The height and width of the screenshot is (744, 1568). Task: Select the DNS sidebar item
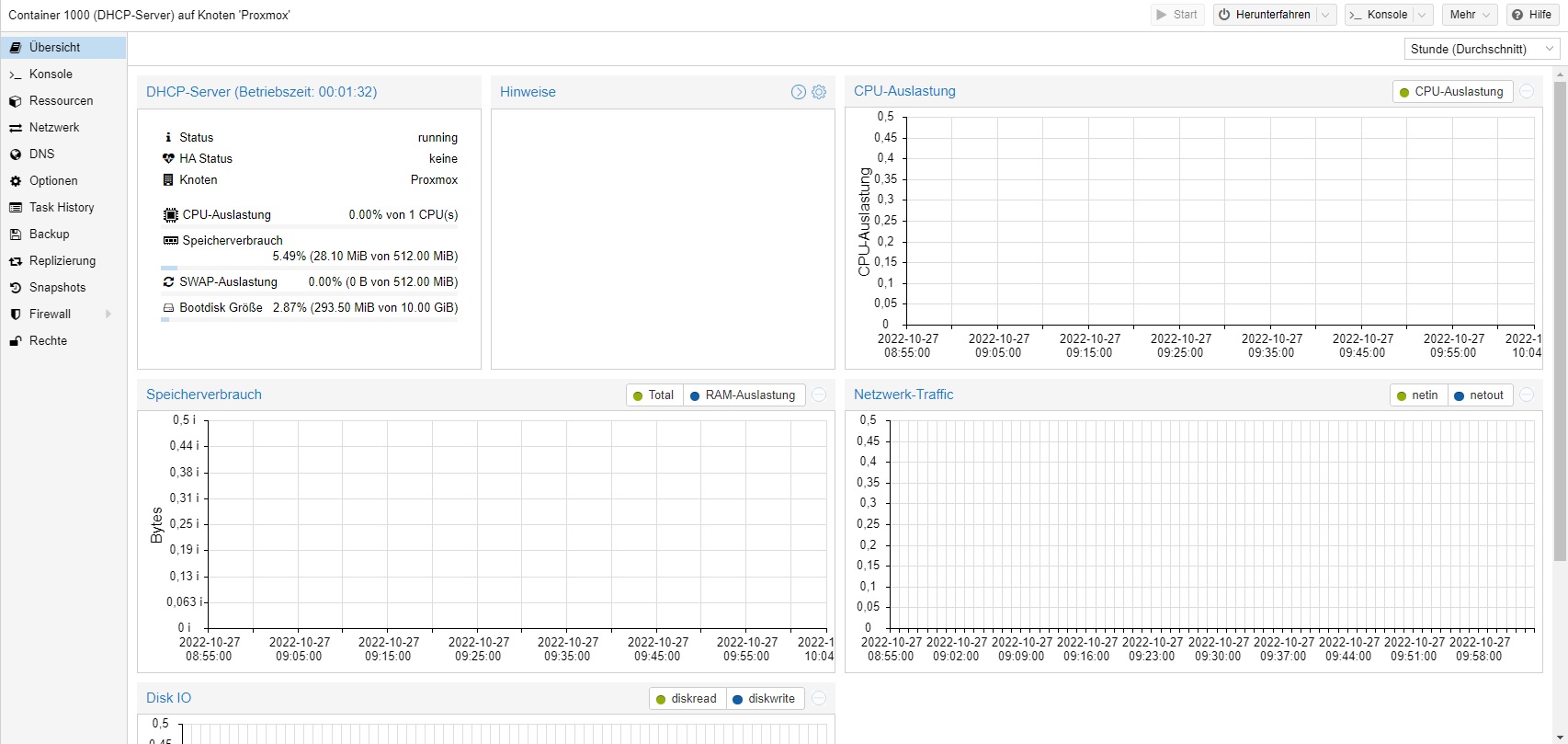62,154
